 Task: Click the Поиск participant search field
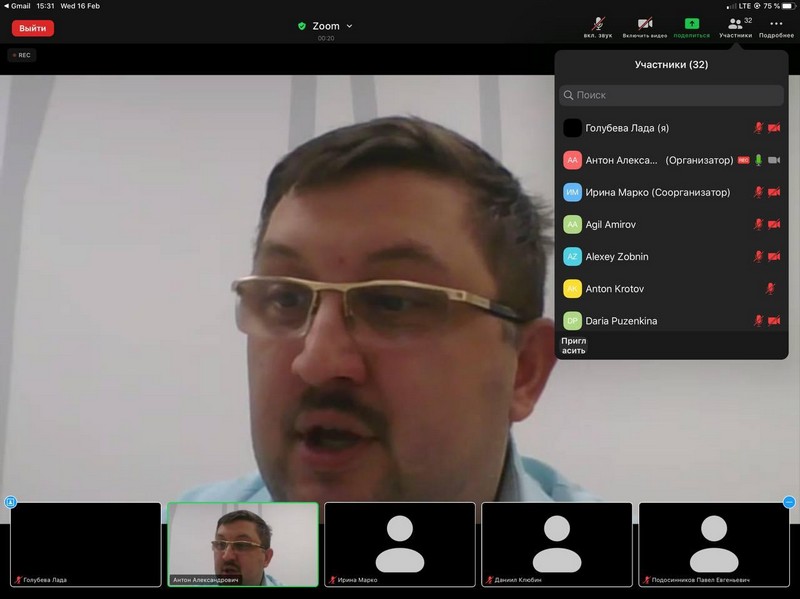click(671, 95)
